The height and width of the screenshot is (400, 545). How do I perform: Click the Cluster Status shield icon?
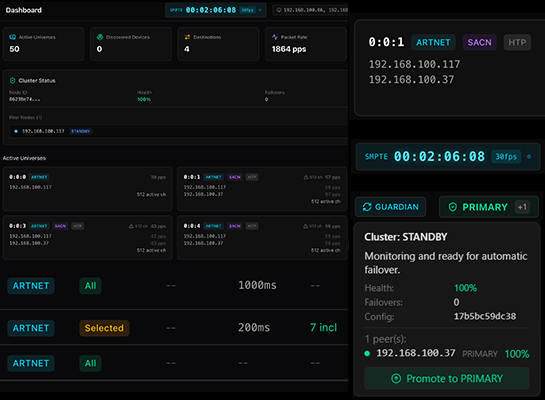(13, 81)
